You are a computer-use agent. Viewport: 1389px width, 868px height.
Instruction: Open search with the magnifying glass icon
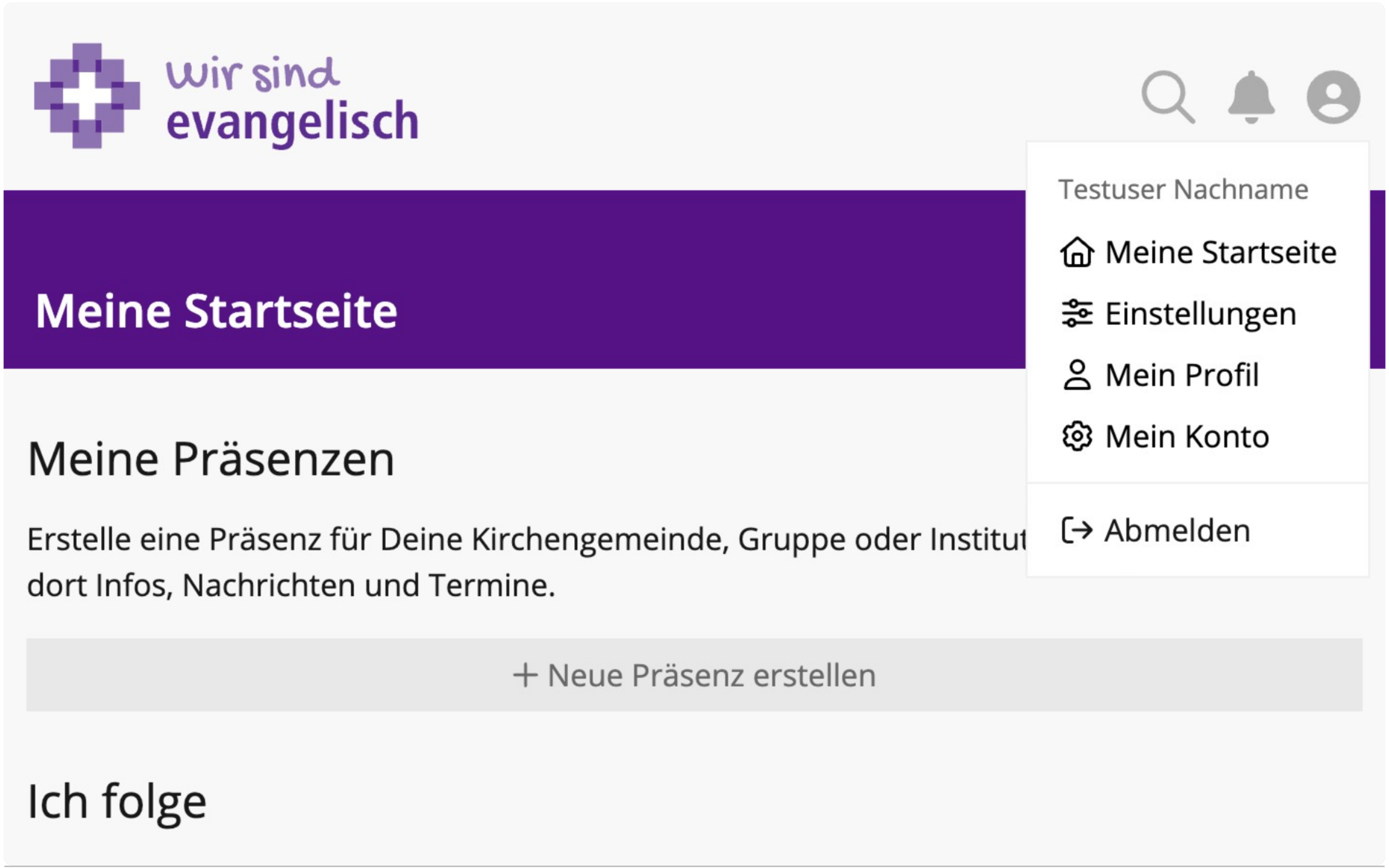(x=1168, y=96)
